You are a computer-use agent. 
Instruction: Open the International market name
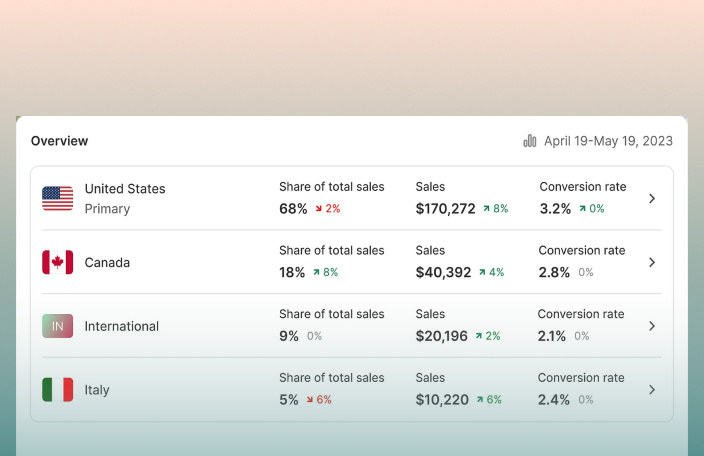(121, 326)
